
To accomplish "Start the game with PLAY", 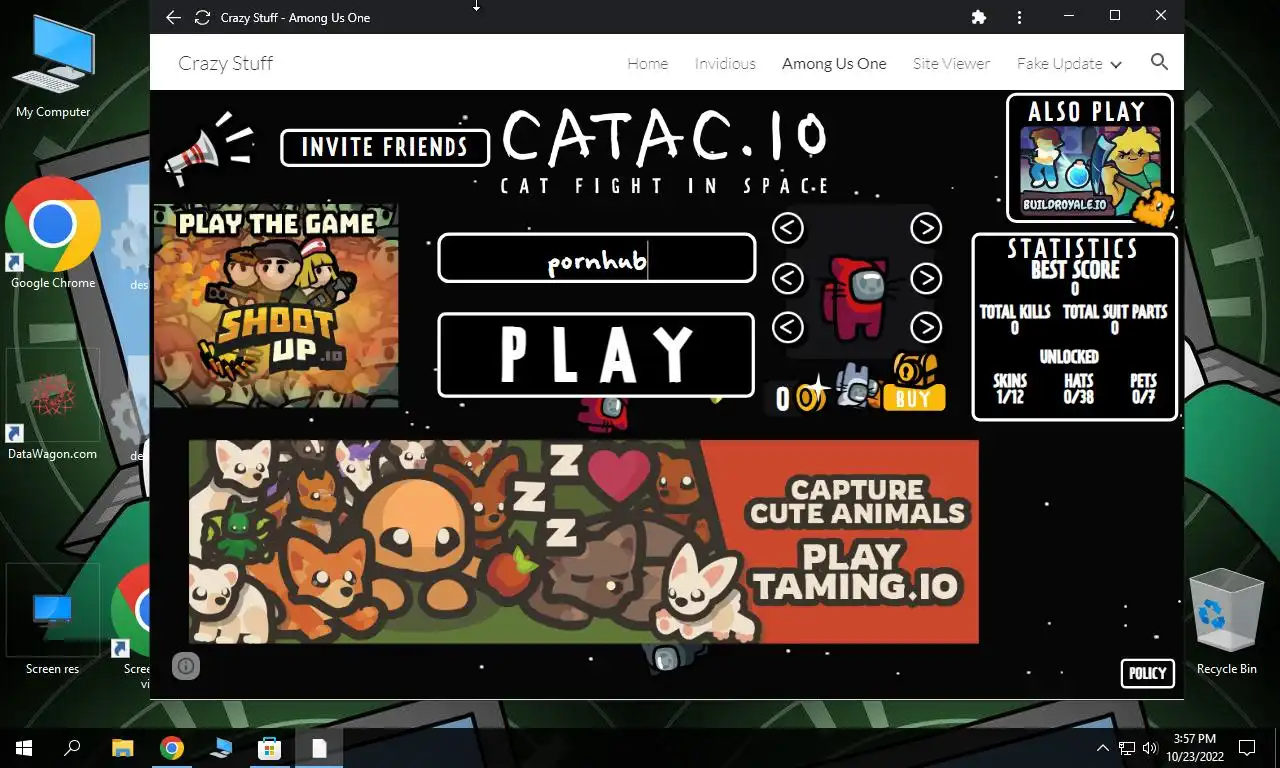I will pyautogui.click(x=596, y=355).
